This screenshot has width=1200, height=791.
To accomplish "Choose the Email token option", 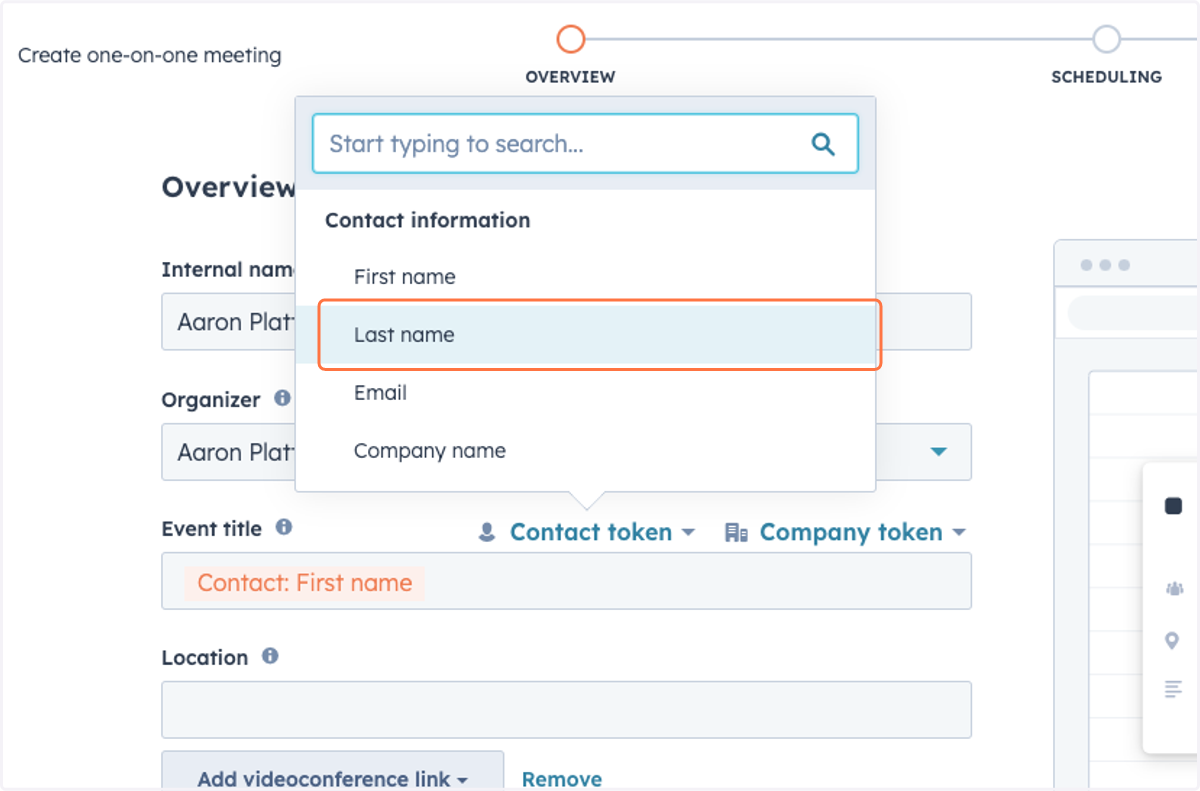I will (585, 393).
